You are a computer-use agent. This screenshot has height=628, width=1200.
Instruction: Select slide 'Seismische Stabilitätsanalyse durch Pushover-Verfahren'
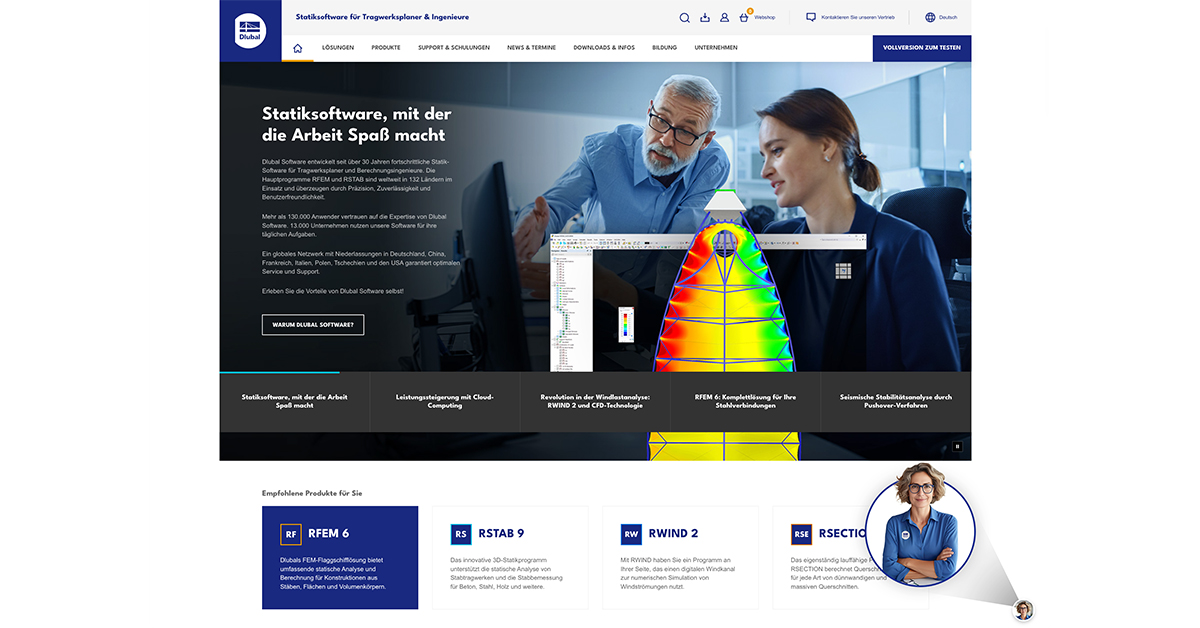coord(896,401)
